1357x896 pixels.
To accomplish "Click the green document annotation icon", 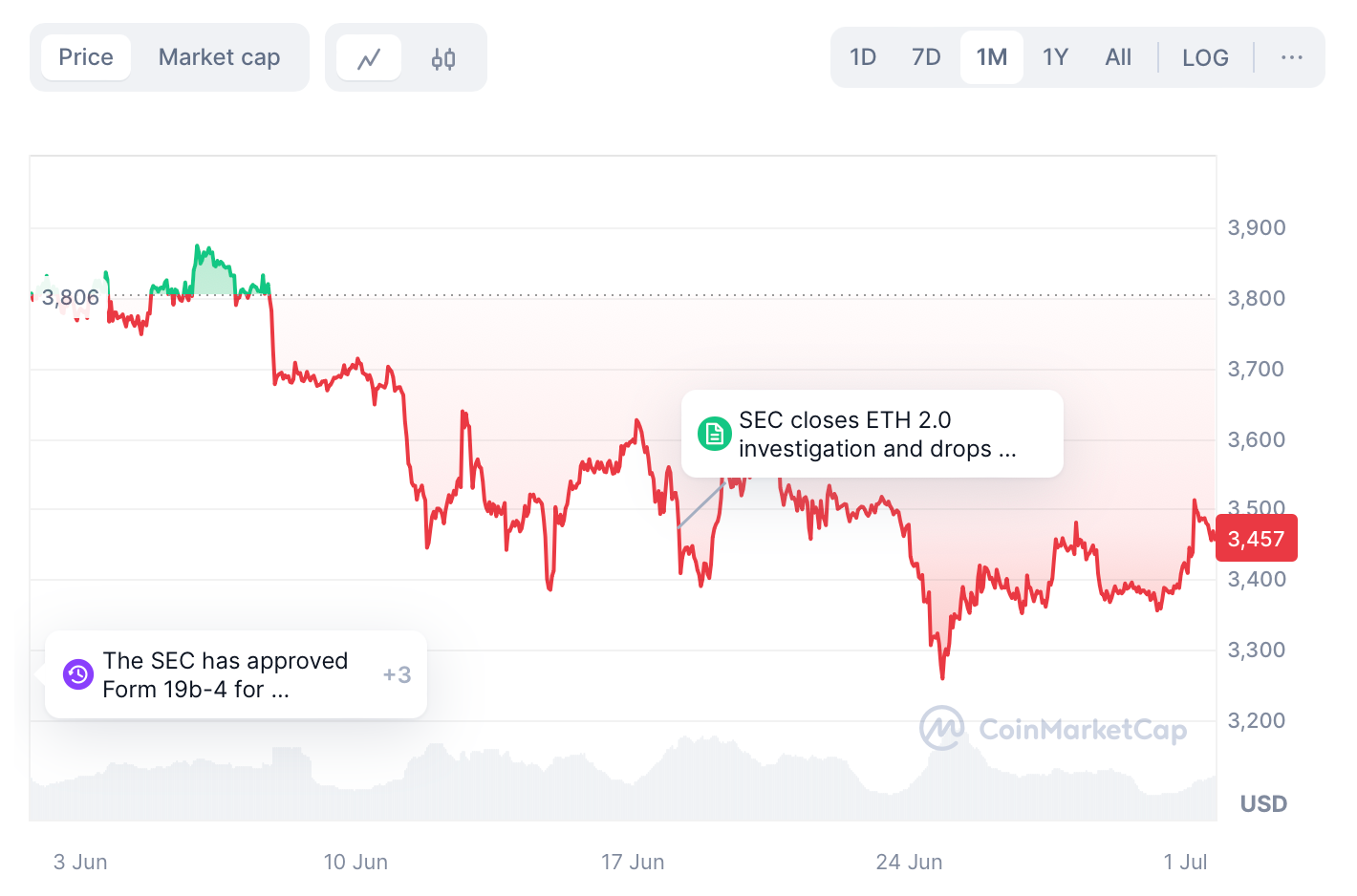I will [714, 433].
